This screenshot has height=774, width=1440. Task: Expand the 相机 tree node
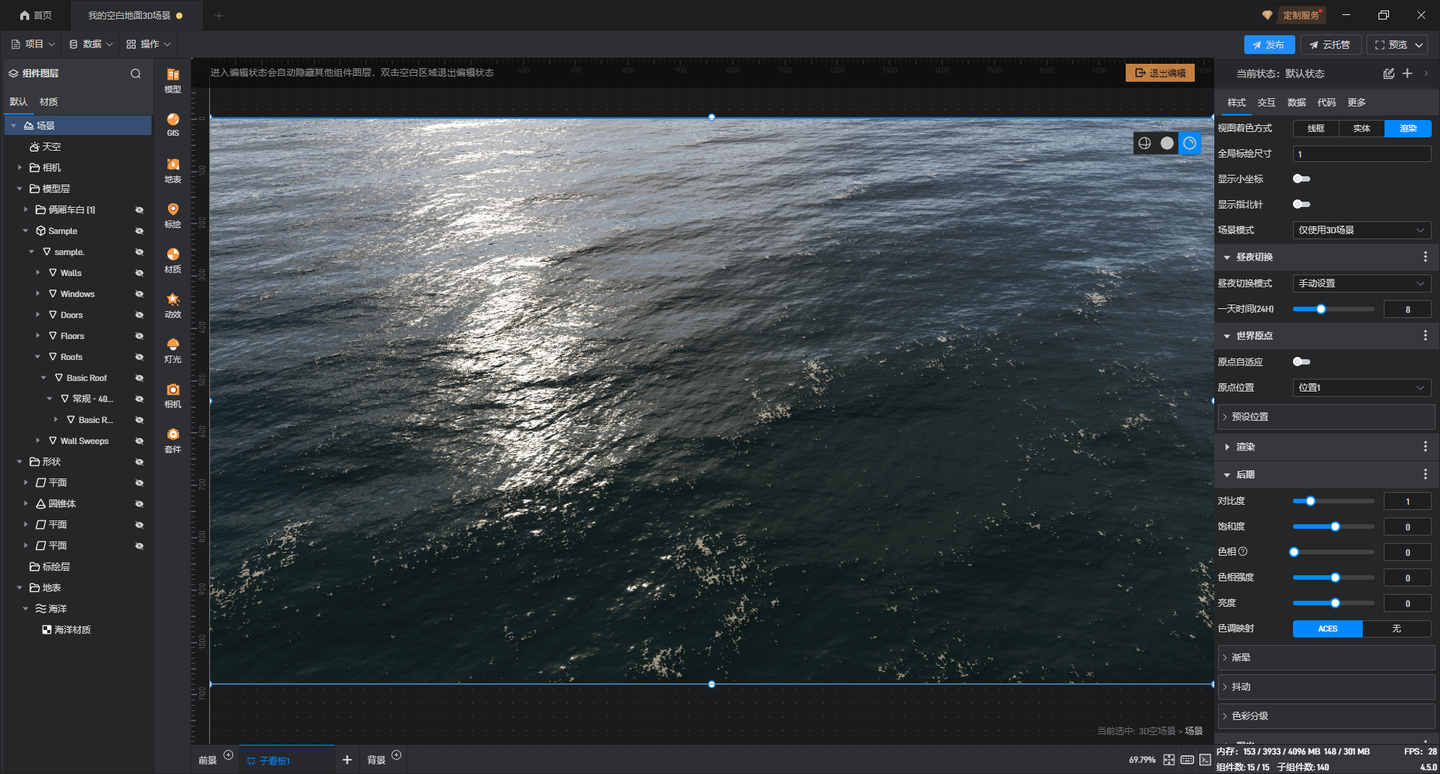pyautogui.click(x=20, y=168)
